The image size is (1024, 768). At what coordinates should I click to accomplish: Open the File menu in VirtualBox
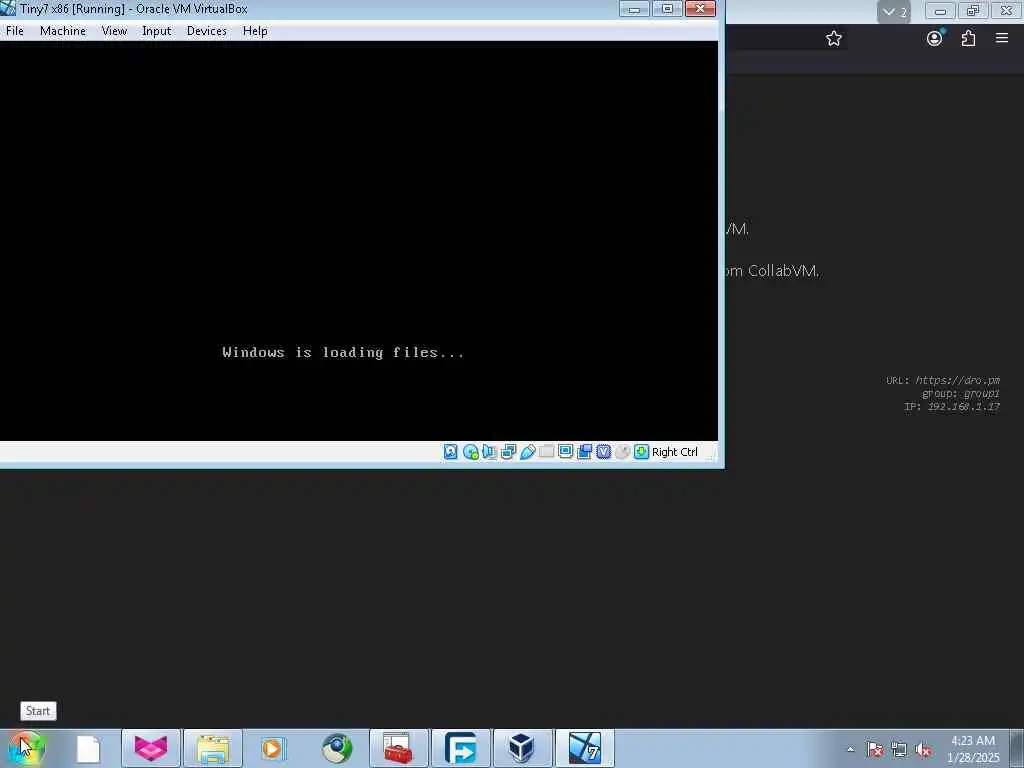tap(14, 31)
